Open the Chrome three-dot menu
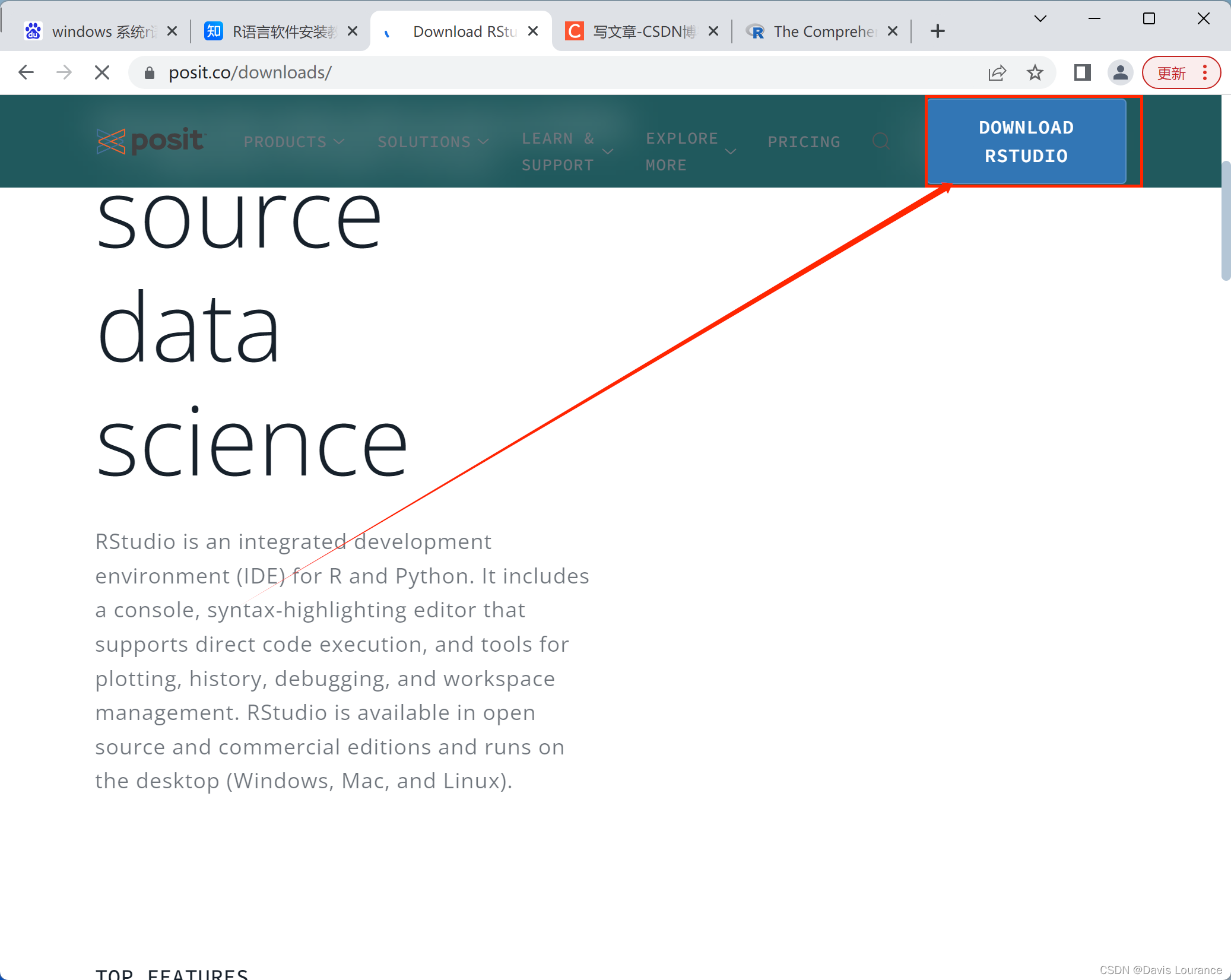Viewport: 1231px width, 980px height. (1205, 72)
